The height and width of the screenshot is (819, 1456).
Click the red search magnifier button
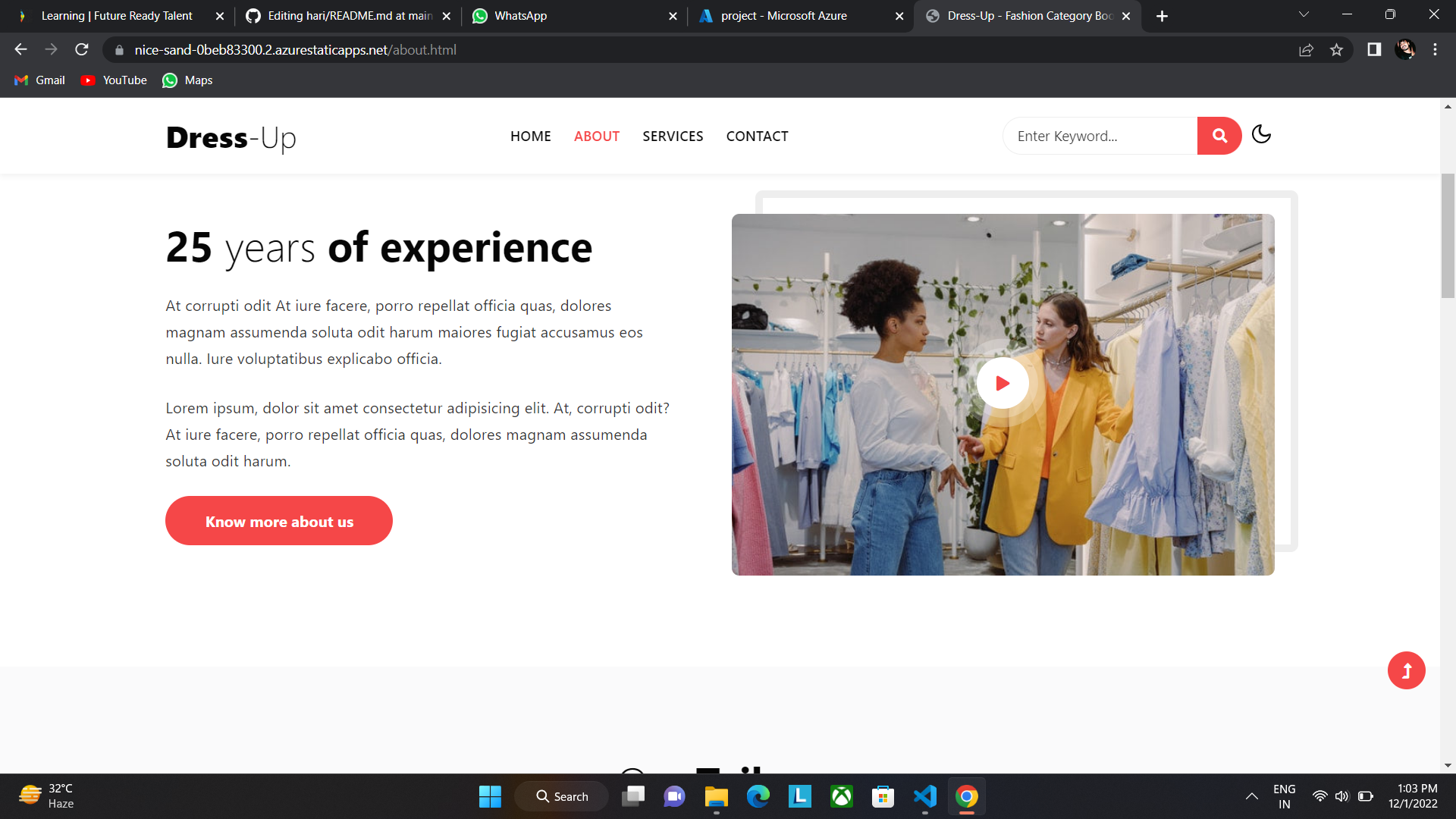coord(1219,136)
